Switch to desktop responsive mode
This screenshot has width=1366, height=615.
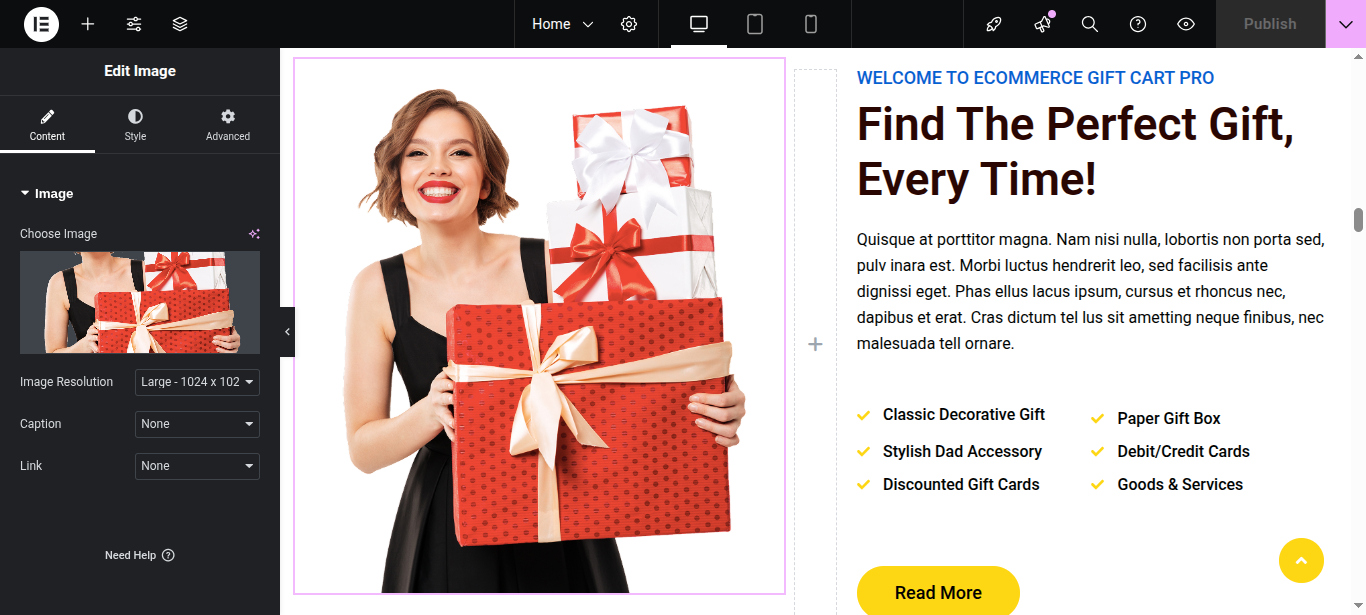click(699, 24)
